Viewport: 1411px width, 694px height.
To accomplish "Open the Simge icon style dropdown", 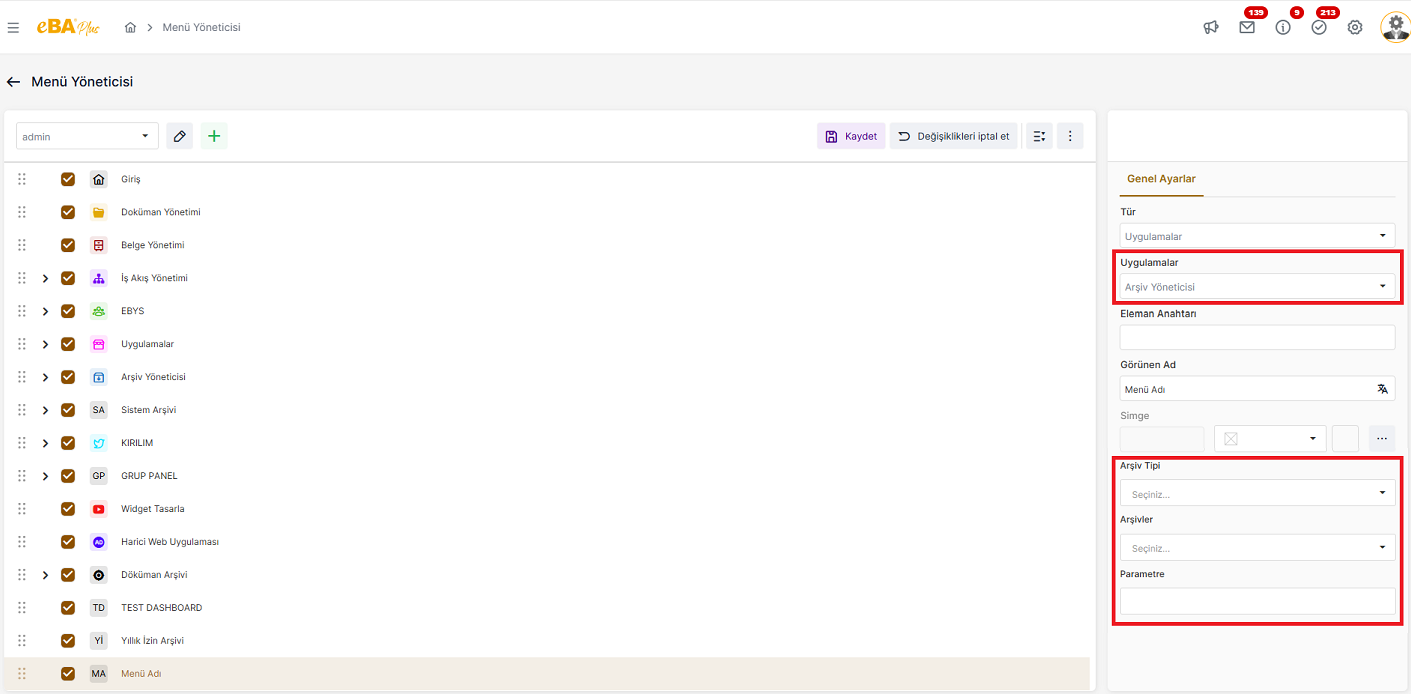I will click(1270, 438).
